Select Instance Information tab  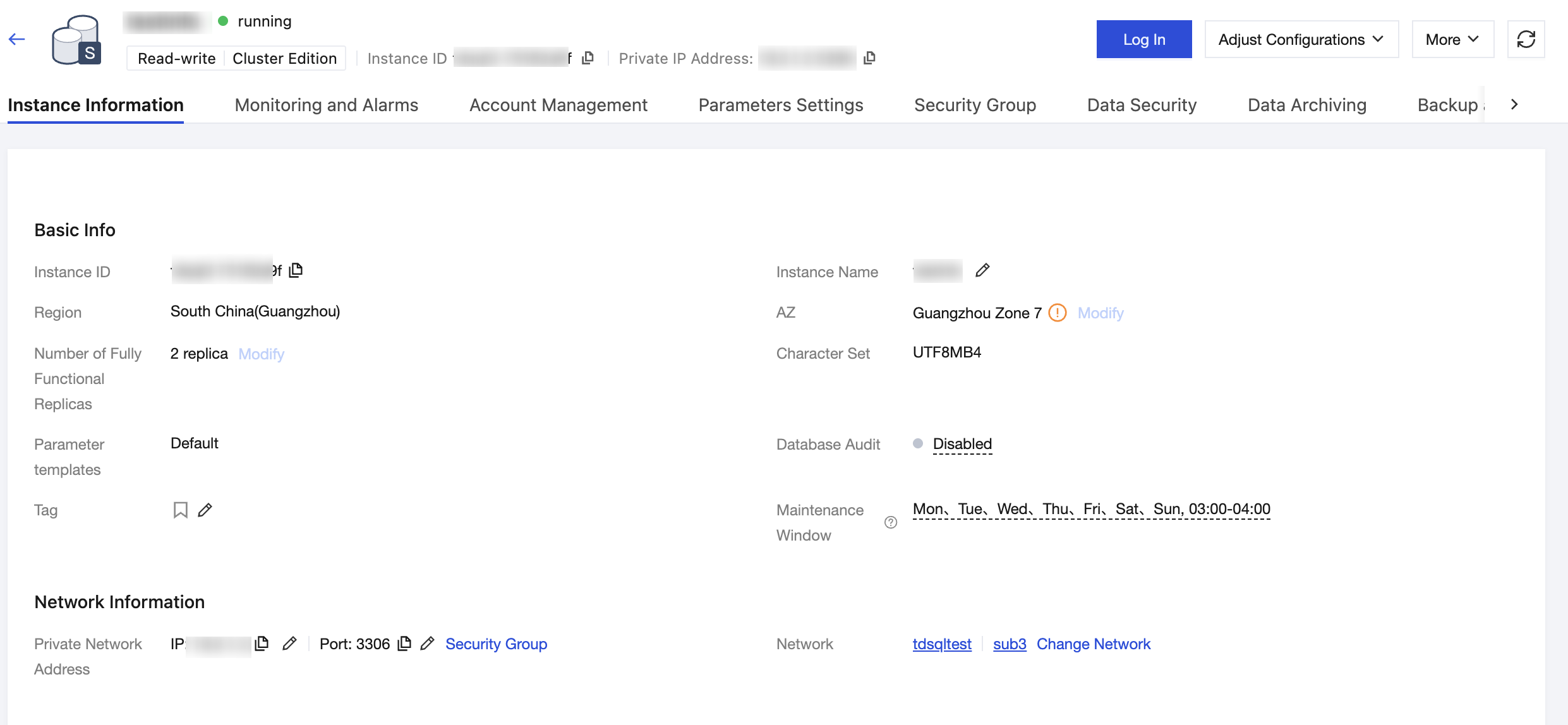pyautogui.click(x=95, y=105)
